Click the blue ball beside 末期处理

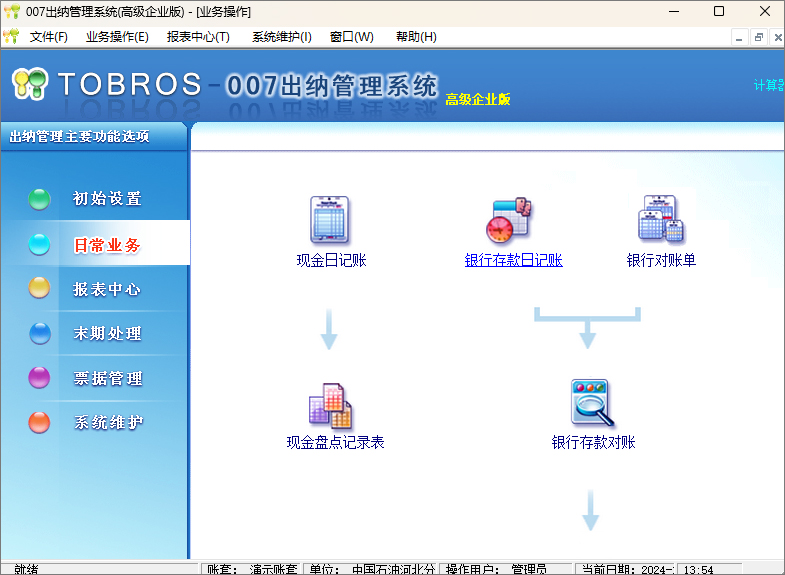40,333
